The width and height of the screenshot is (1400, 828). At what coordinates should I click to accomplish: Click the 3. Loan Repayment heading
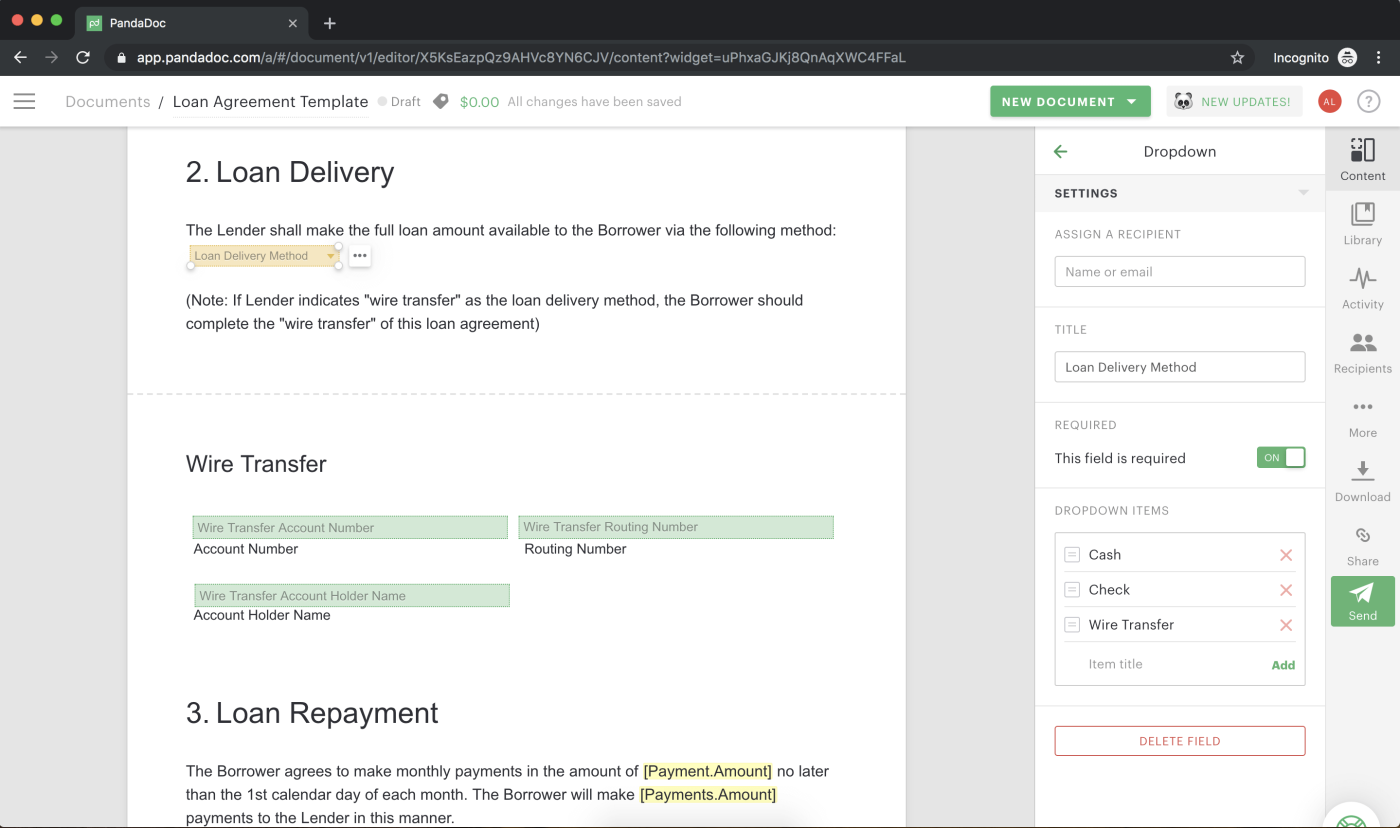tap(312, 713)
